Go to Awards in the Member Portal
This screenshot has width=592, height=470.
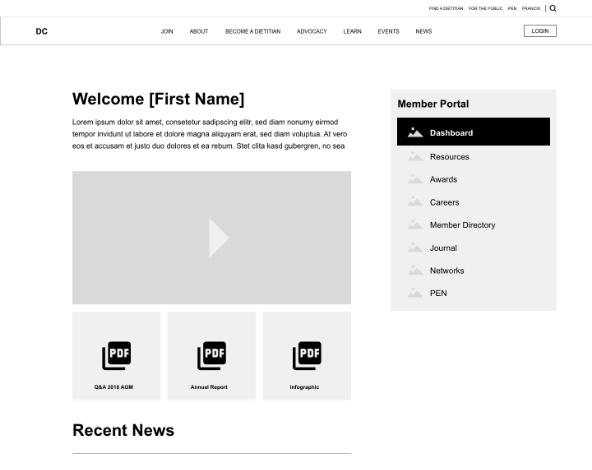(443, 179)
